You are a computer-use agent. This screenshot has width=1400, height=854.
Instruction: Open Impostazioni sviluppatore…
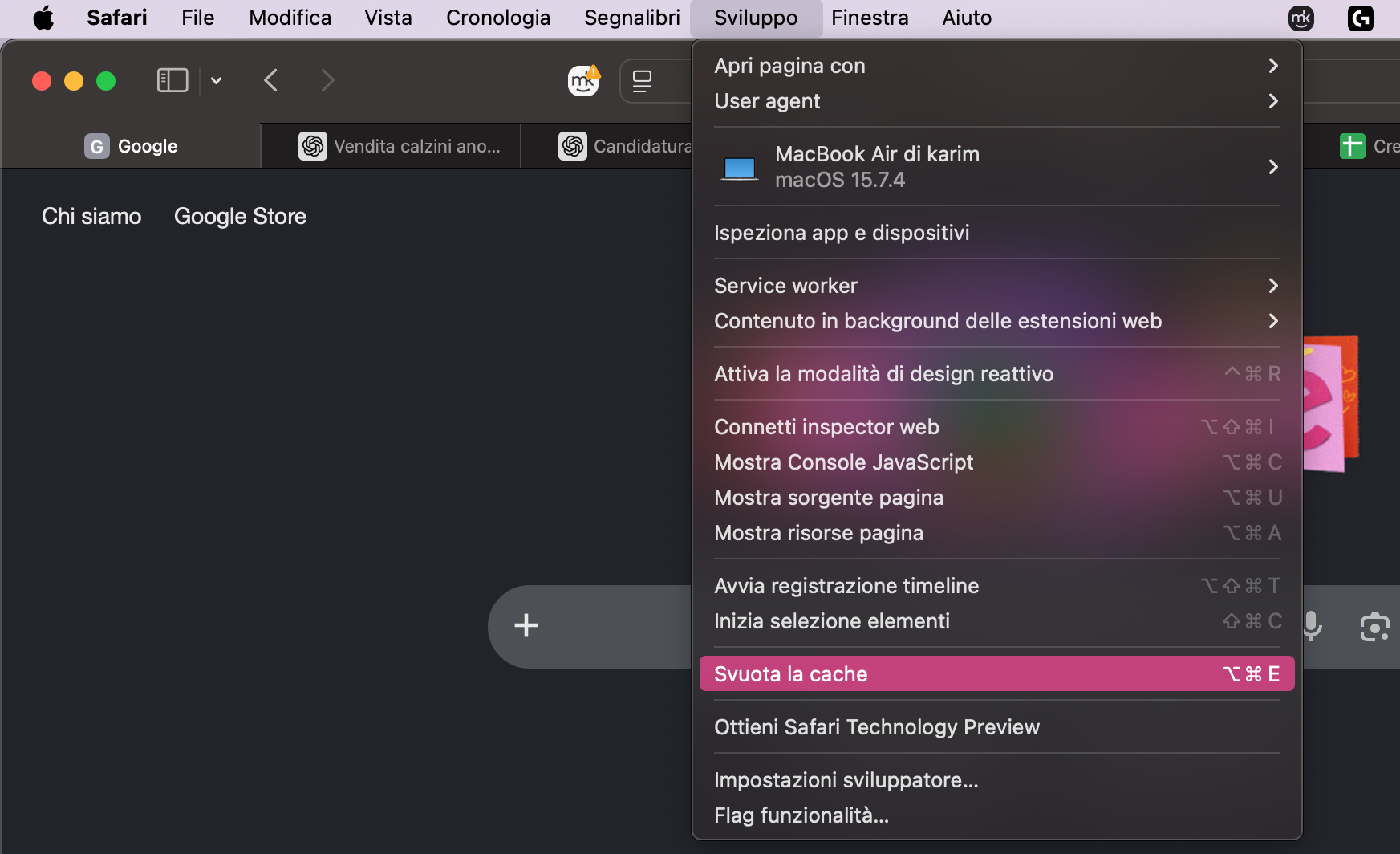tap(996, 780)
